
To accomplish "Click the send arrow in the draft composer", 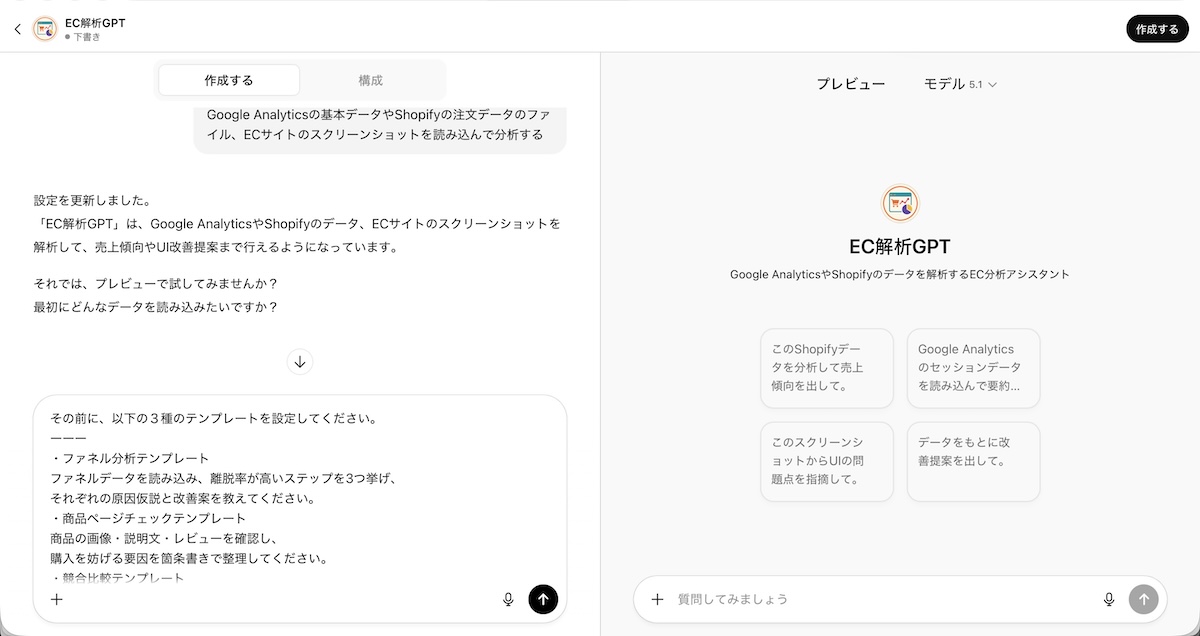I will (x=543, y=599).
